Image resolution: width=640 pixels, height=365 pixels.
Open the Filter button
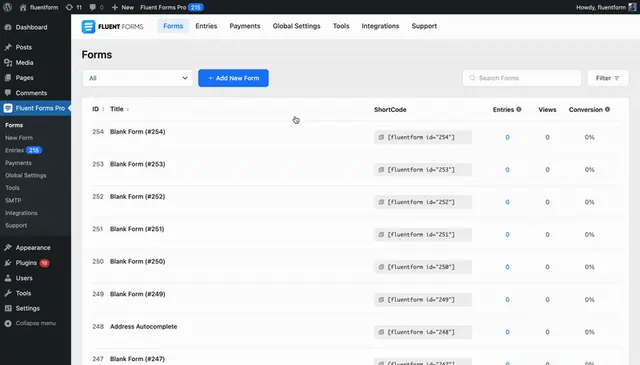point(608,78)
